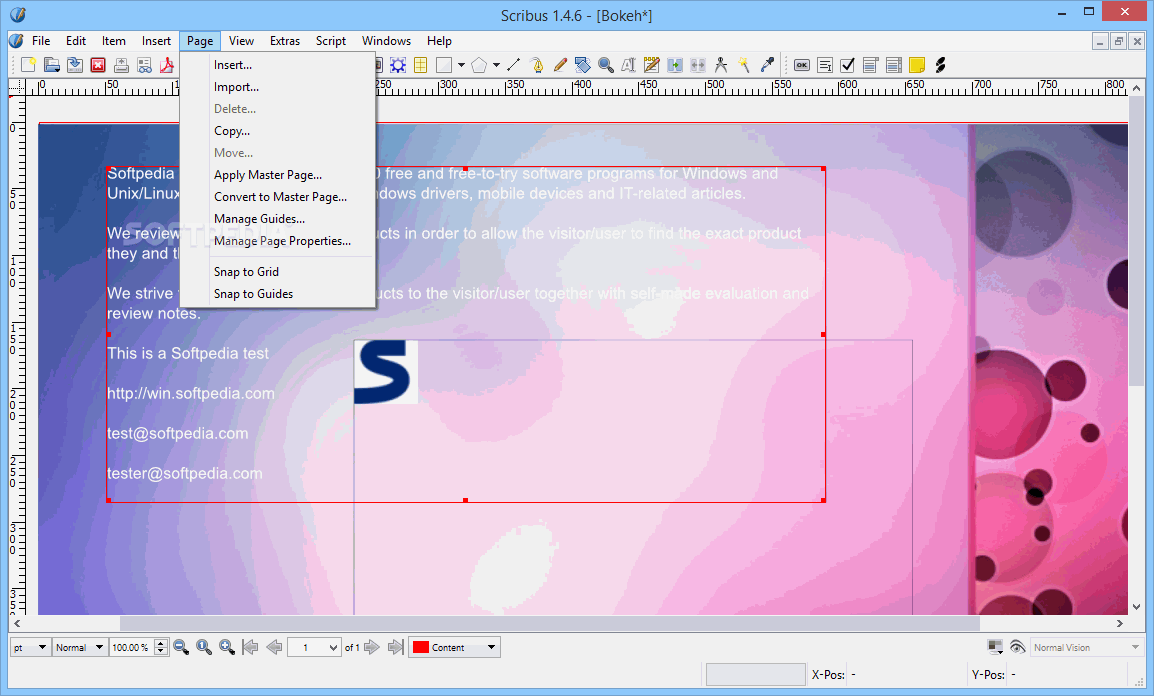Select the Insert Table tool

pyautogui.click(x=421, y=65)
